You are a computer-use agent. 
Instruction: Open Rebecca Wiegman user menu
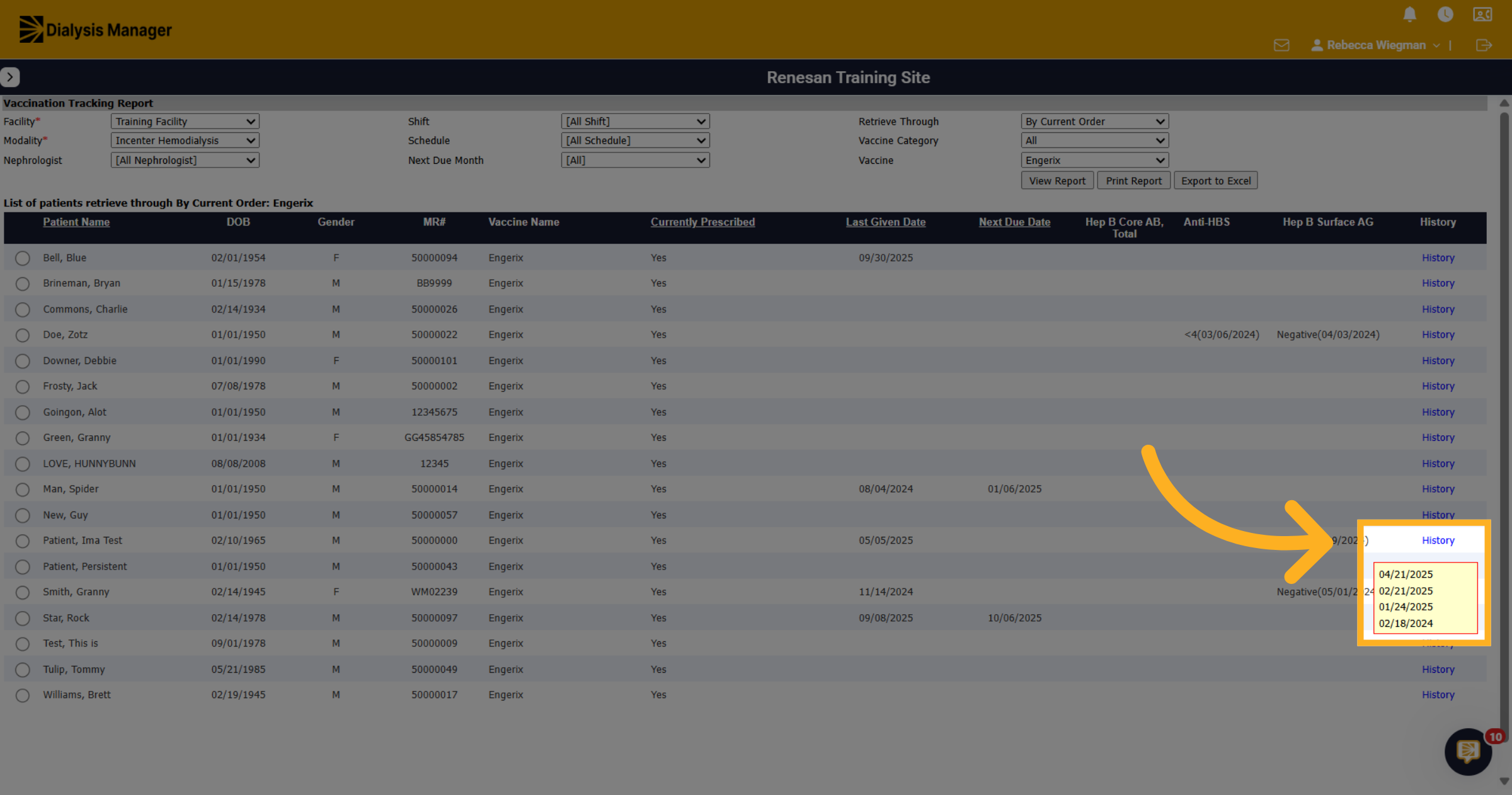pyautogui.click(x=1375, y=45)
